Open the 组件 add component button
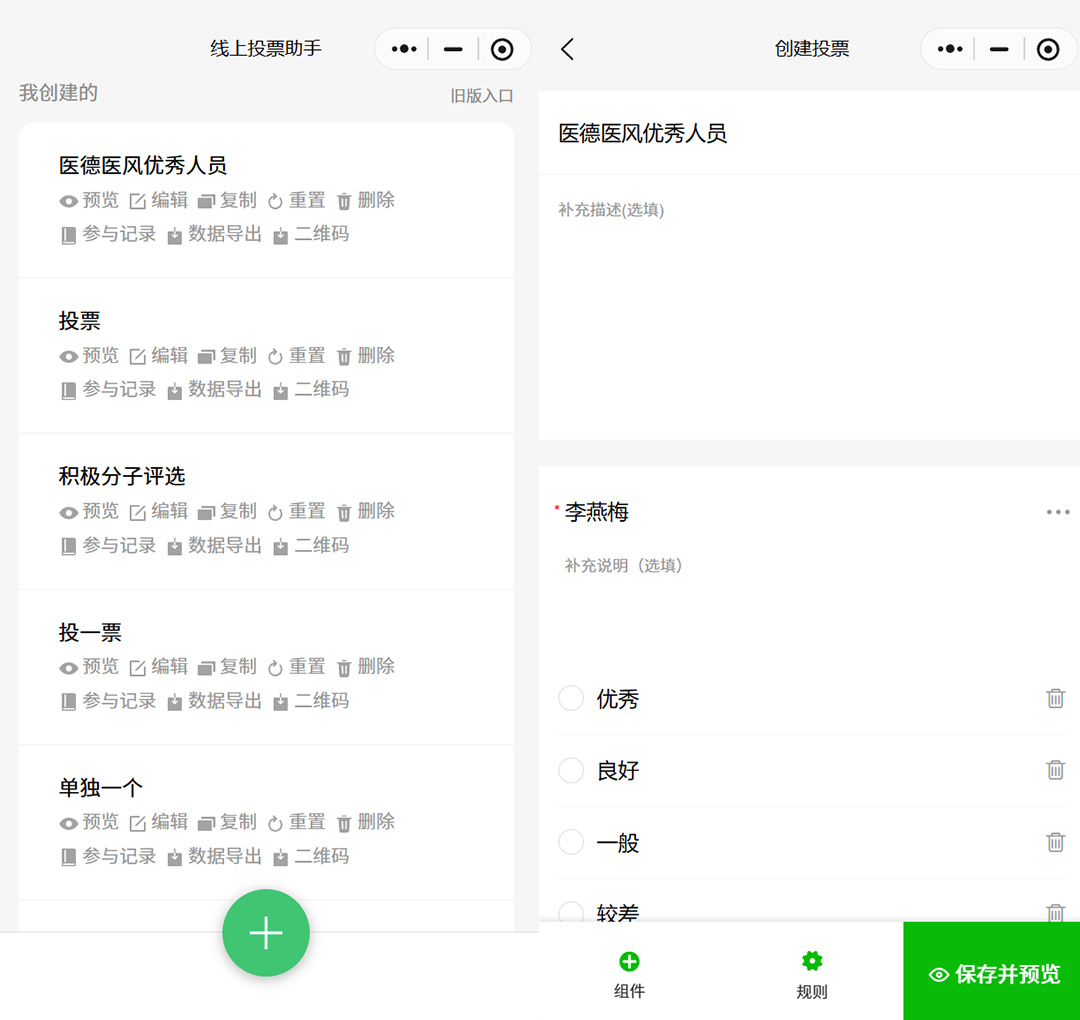 click(629, 974)
